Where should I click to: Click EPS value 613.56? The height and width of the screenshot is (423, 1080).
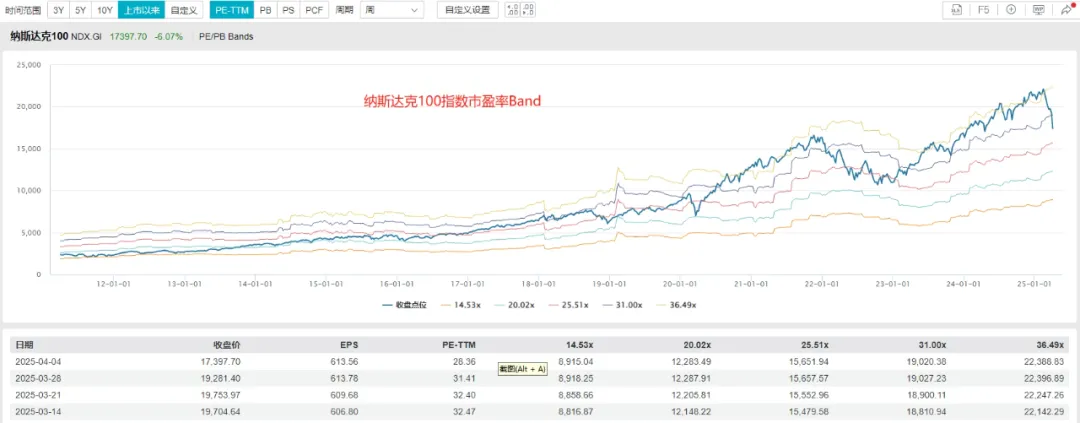pos(346,361)
